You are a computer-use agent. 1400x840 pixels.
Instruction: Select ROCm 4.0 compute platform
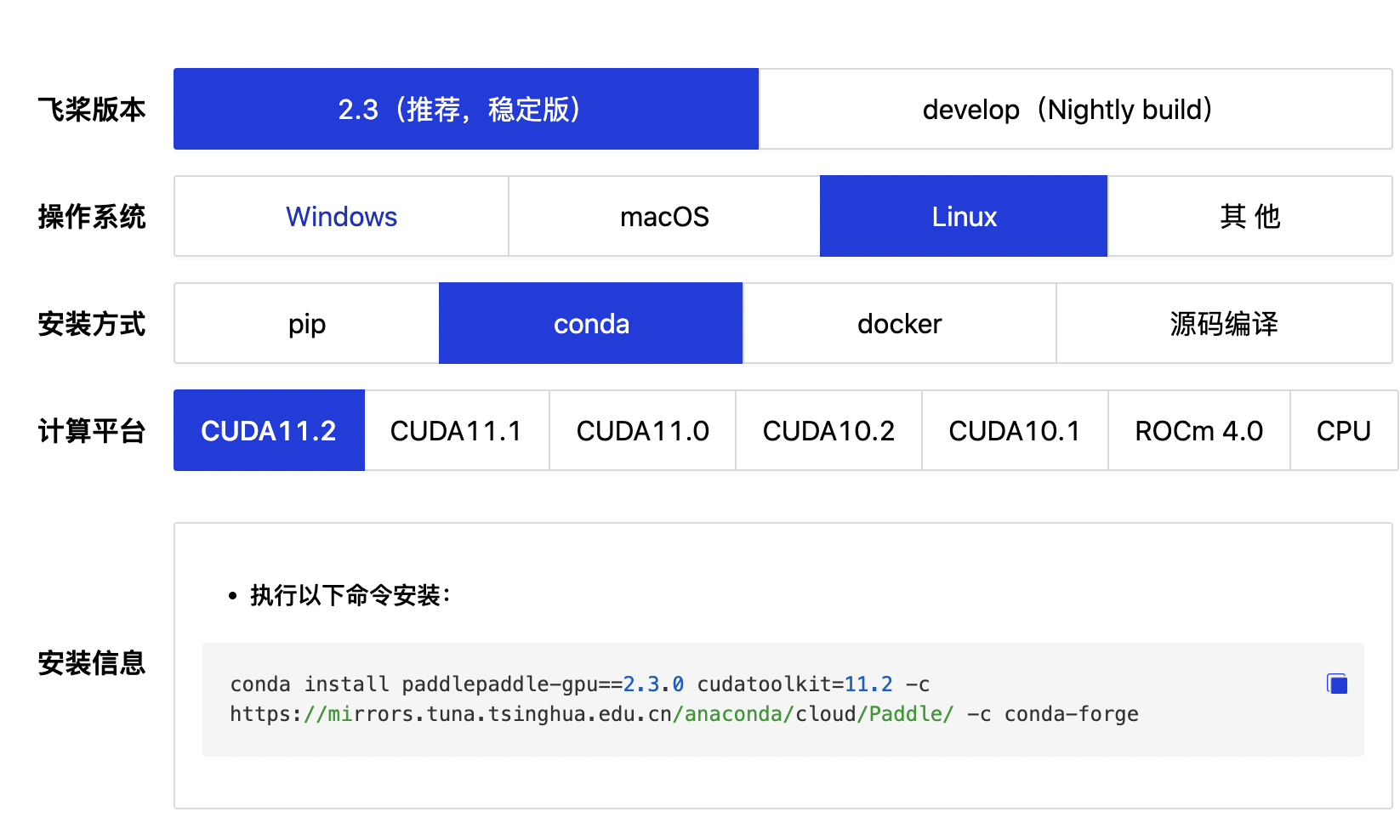[1198, 430]
